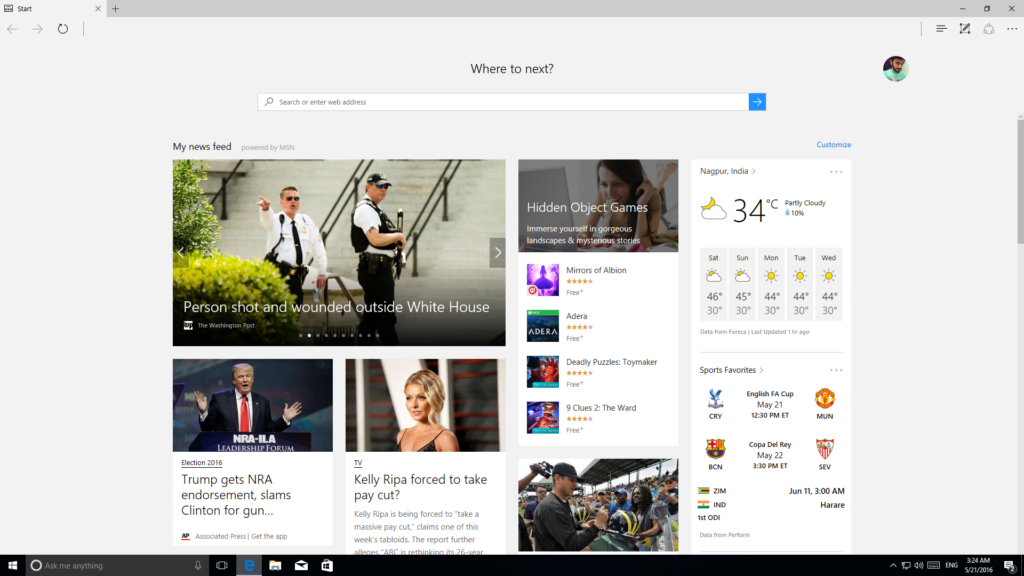Click the page vertical scrollbar thumb

(x=1020, y=180)
